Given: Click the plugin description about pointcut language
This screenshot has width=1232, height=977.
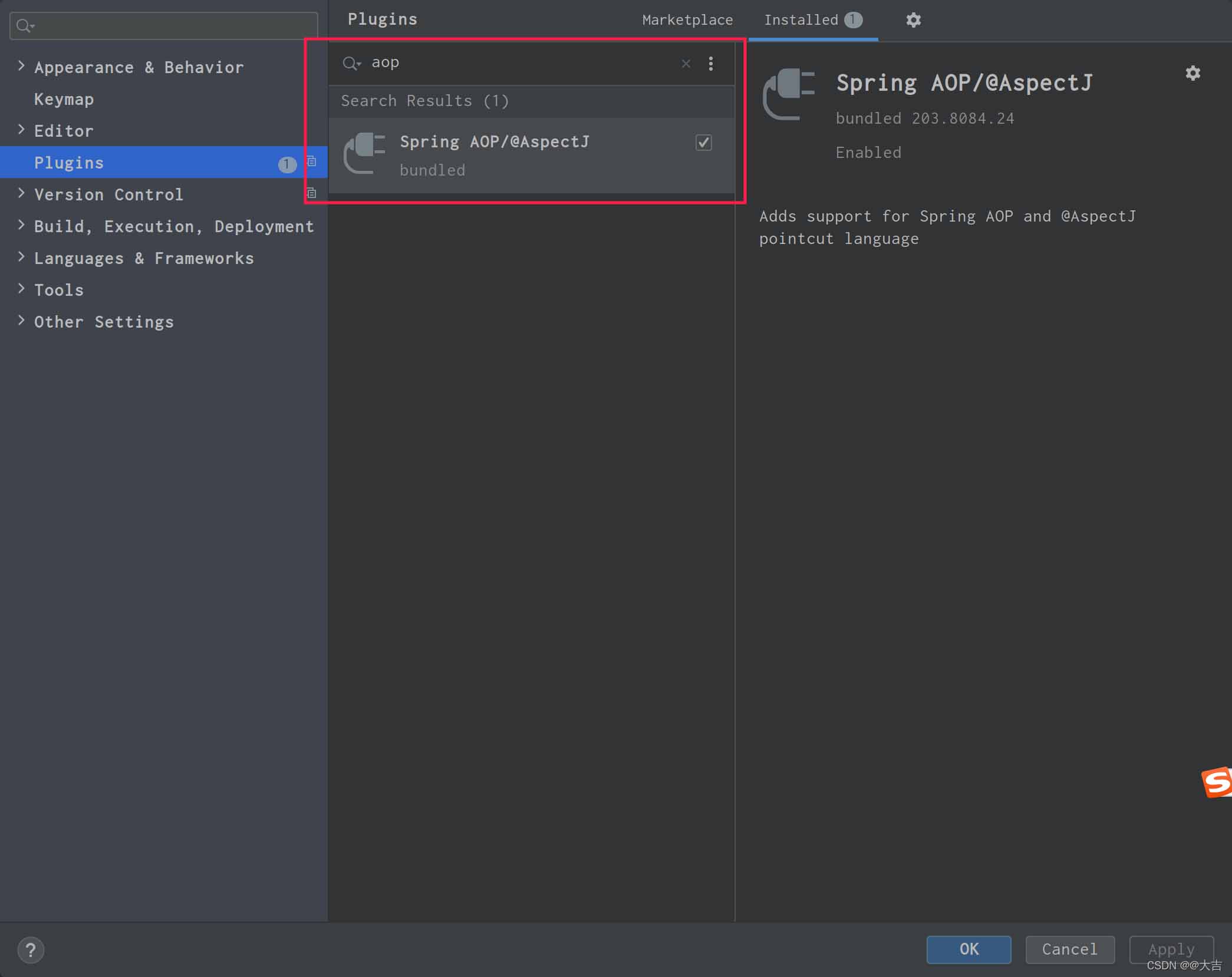Looking at the screenshot, I should pos(947,227).
